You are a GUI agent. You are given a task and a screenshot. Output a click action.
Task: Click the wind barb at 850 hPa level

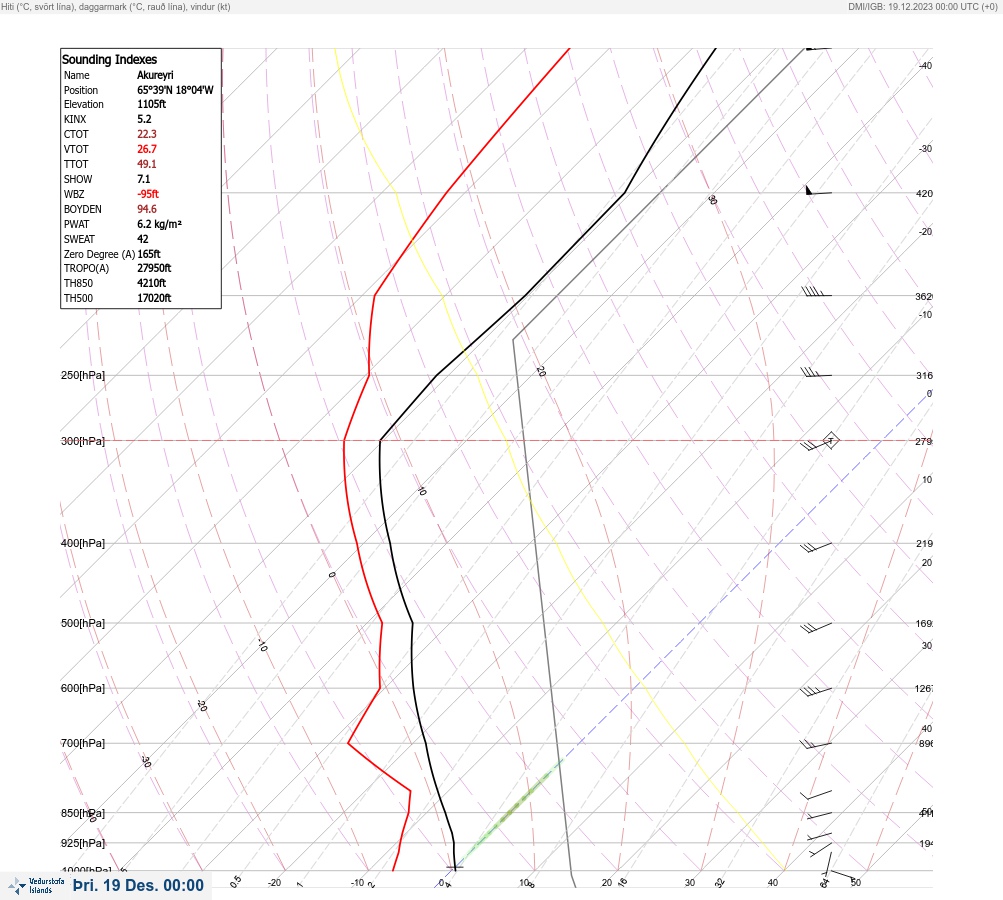[x=819, y=816]
